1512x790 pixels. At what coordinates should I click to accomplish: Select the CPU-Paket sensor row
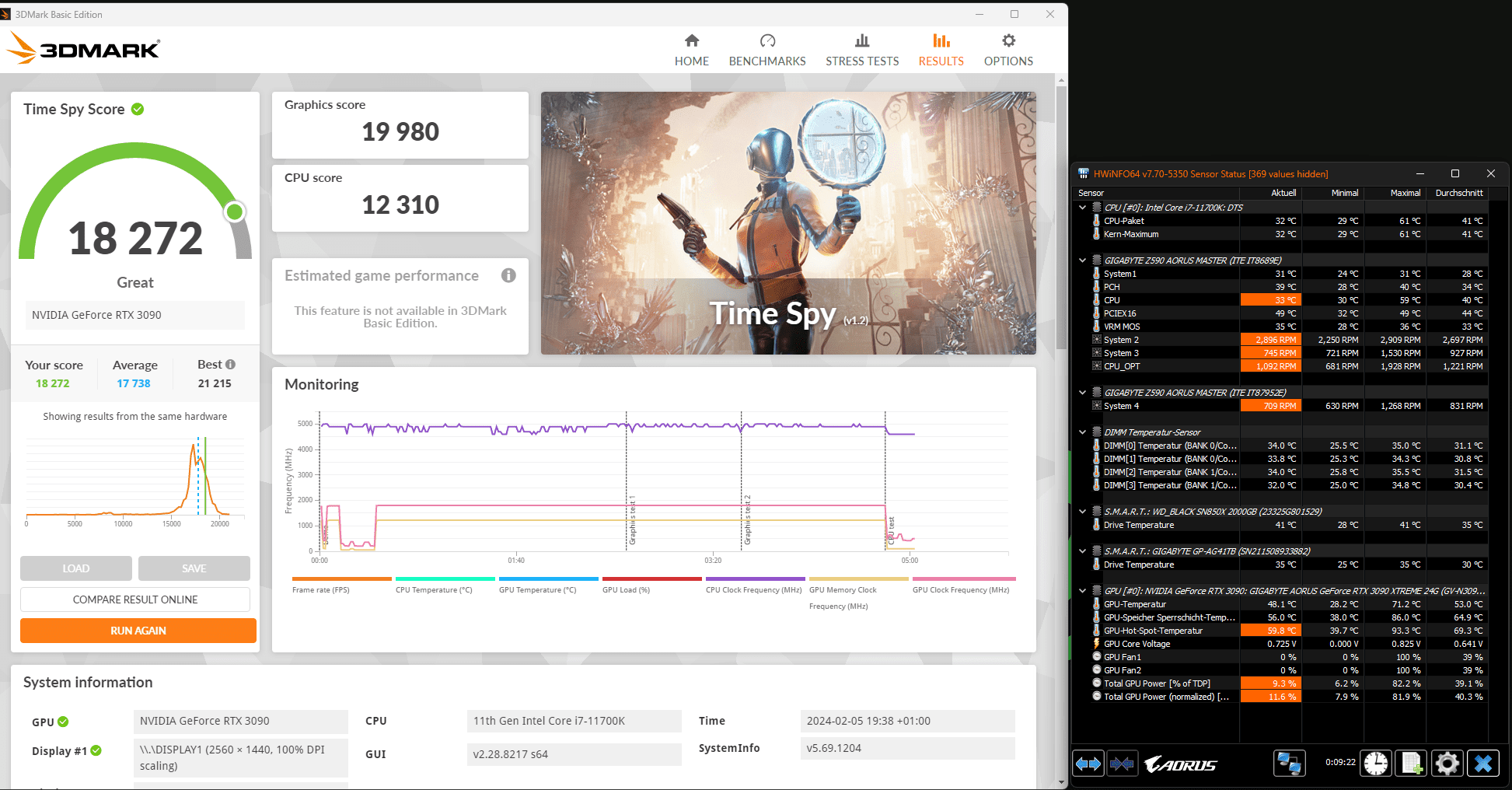(1281, 221)
